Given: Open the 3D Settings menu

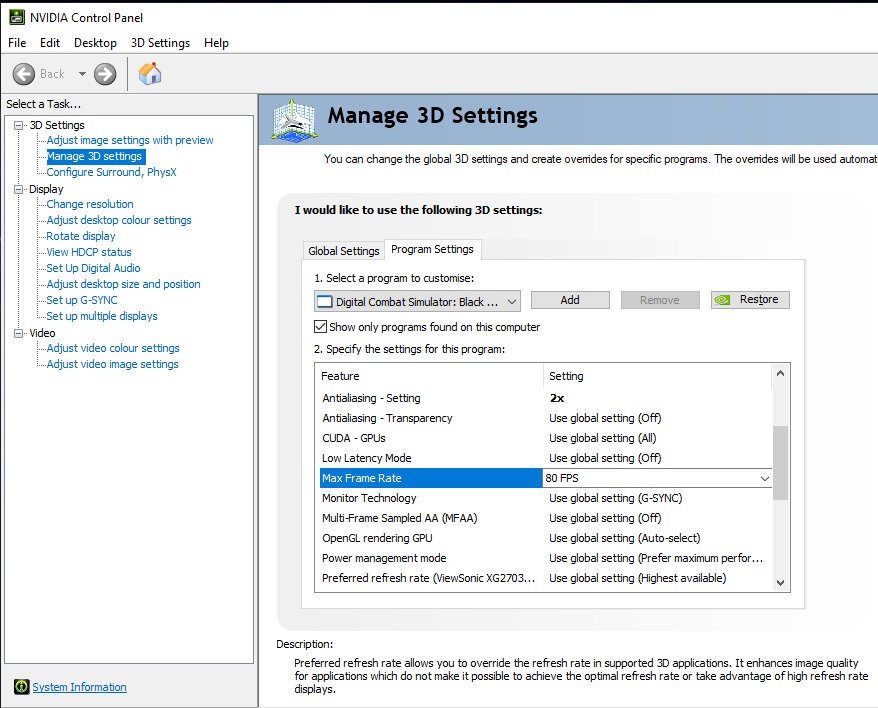Looking at the screenshot, I should tap(160, 43).
